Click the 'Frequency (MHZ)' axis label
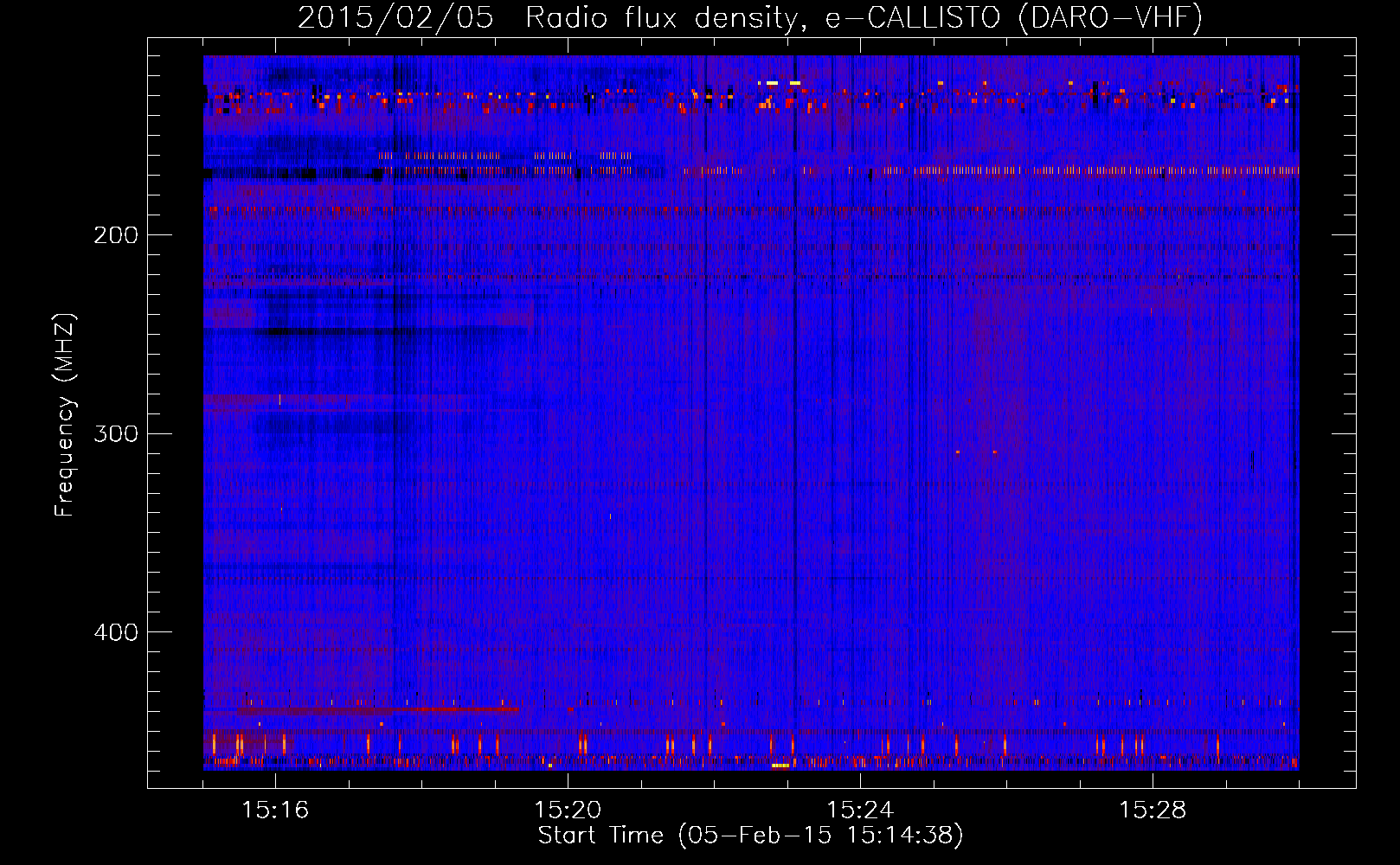The image size is (1400, 865). pyautogui.click(x=65, y=415)
